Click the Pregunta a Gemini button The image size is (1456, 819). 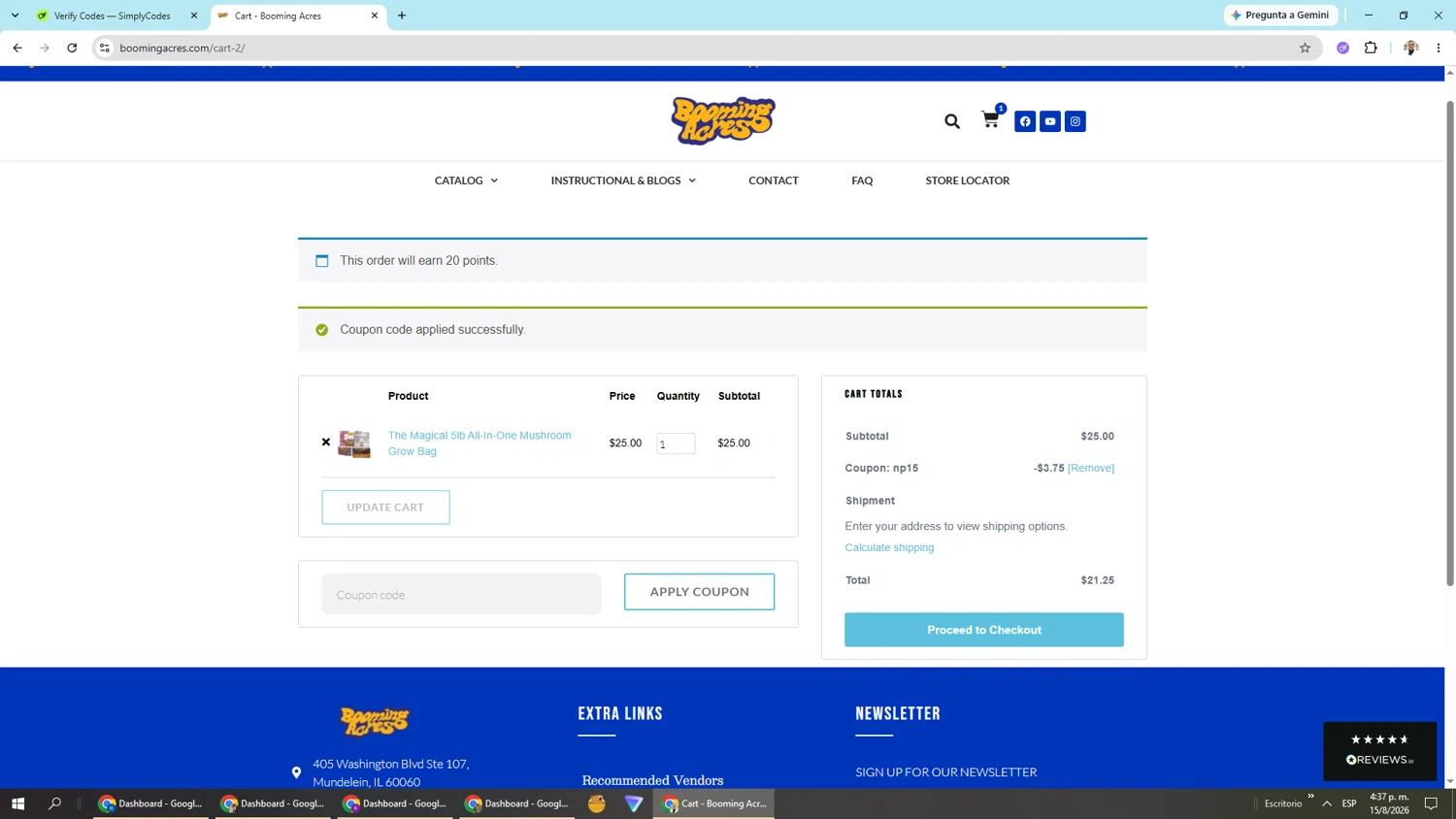click(1281, 16)
